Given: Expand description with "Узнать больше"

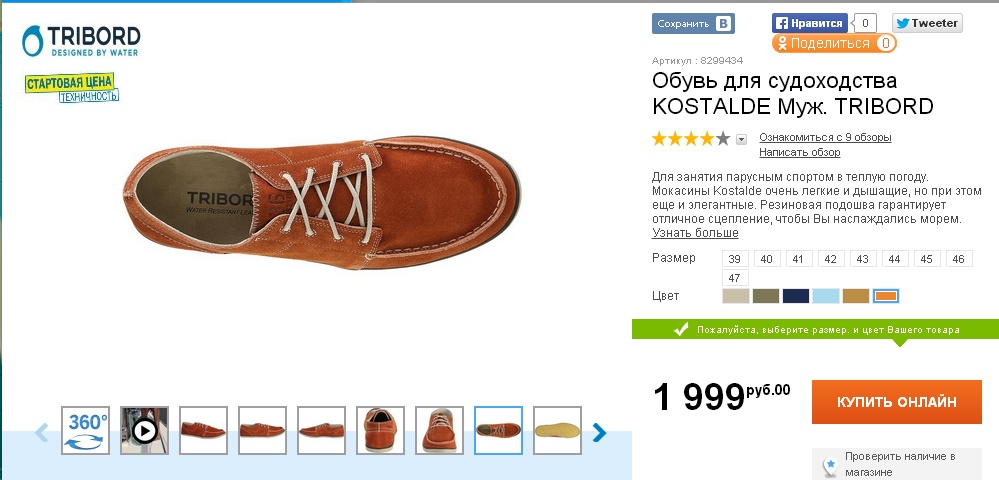Looking at the screenshot, I should (695, 233).
